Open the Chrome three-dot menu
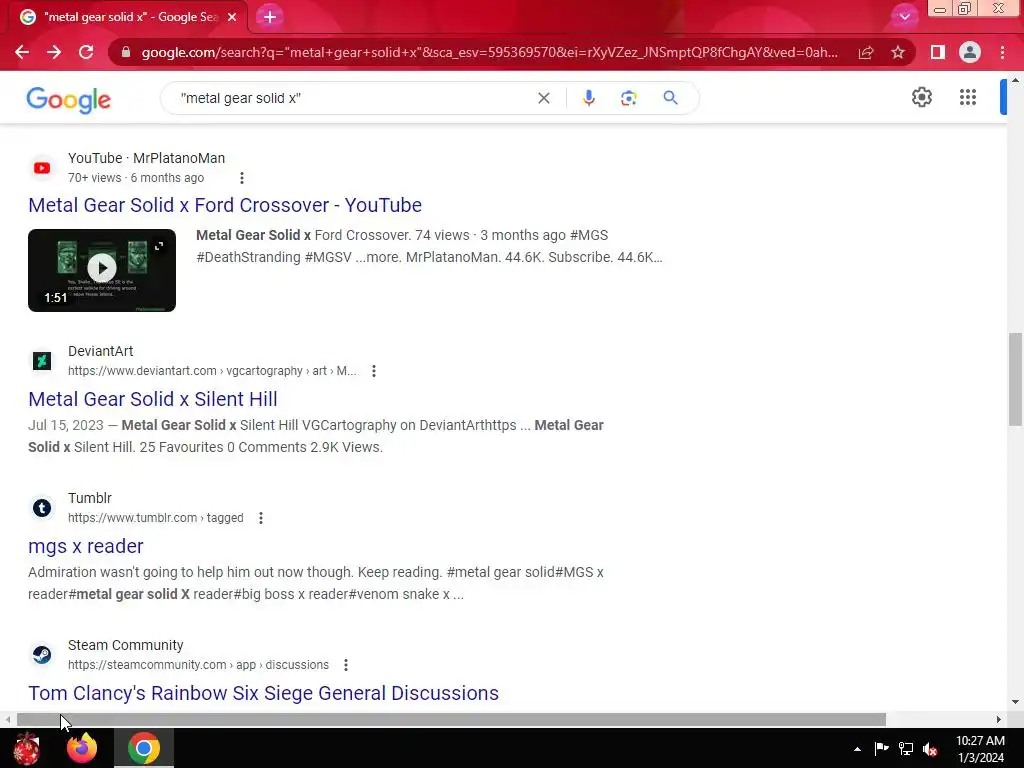The height and width of the screenshot is (768, 1024). pos(1002,52)
